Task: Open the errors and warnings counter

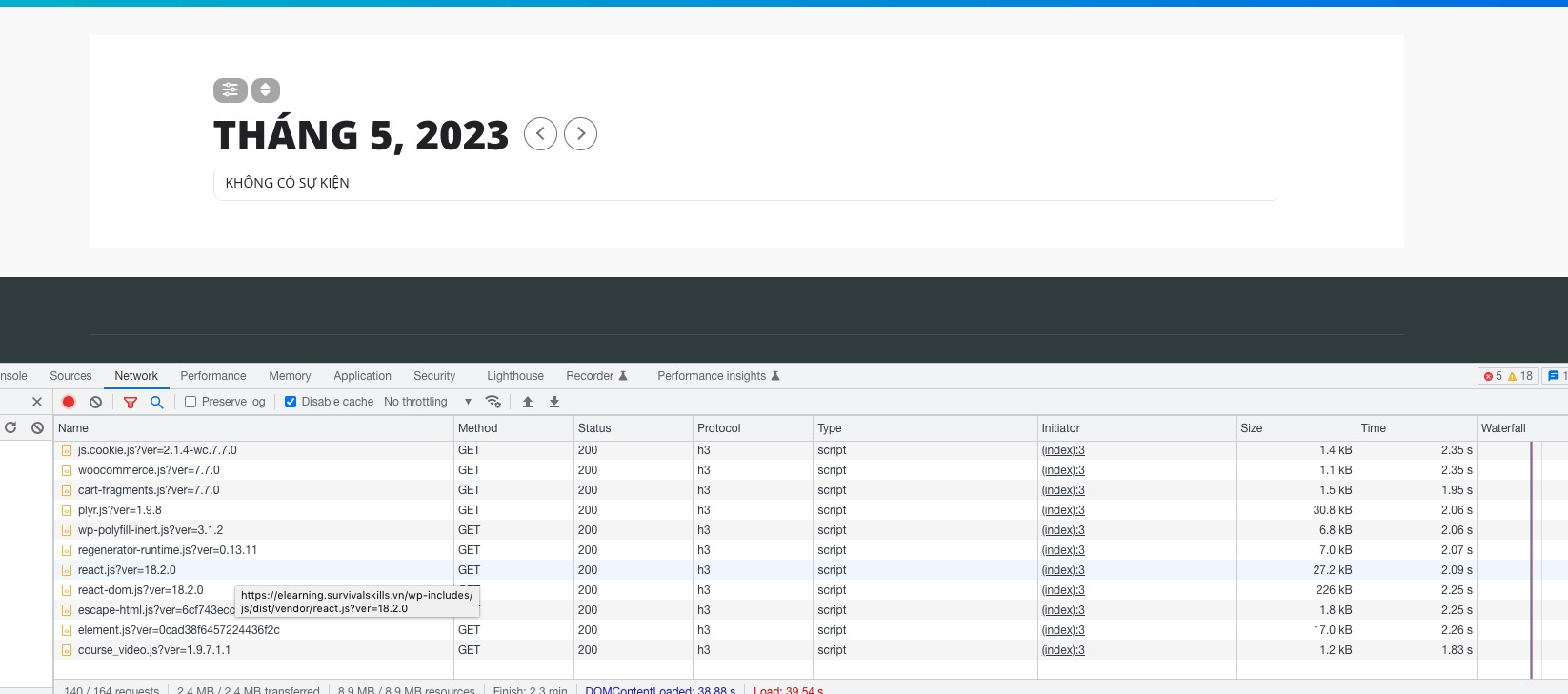Action: coord(1508,376)
